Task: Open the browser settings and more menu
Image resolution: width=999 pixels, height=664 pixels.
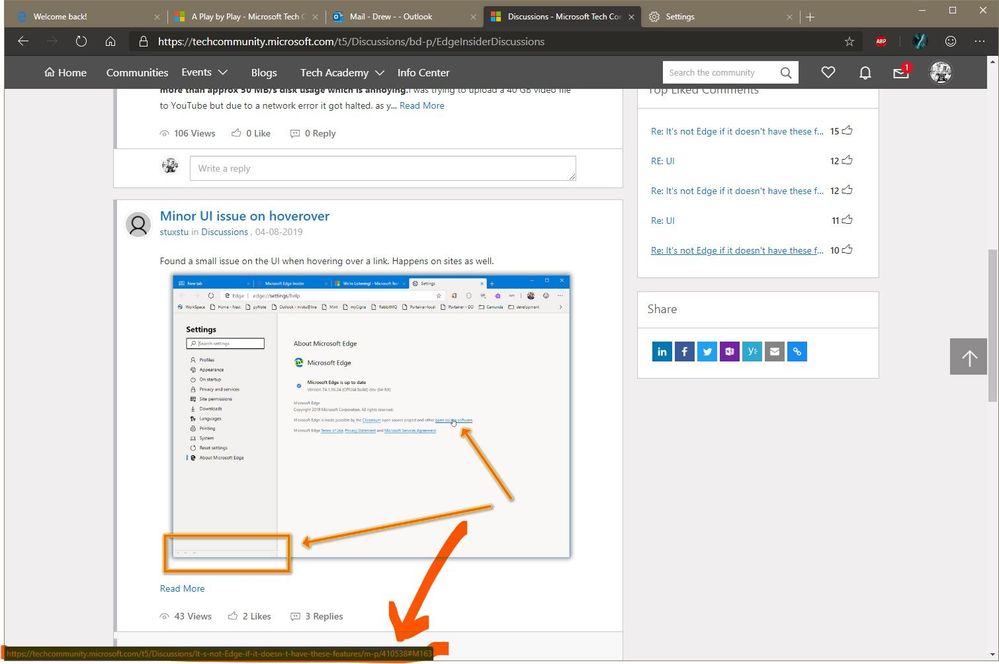Action: click(979, 41)
